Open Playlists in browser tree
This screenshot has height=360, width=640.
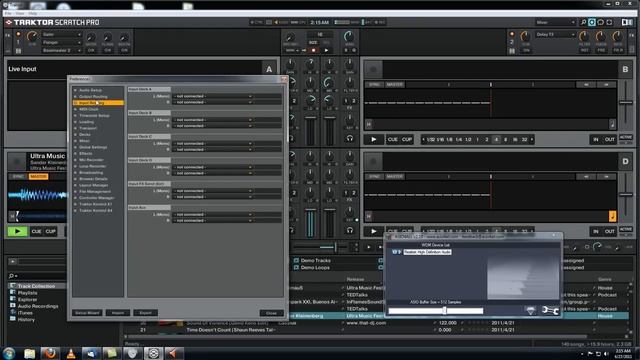(x=27, y=293)
